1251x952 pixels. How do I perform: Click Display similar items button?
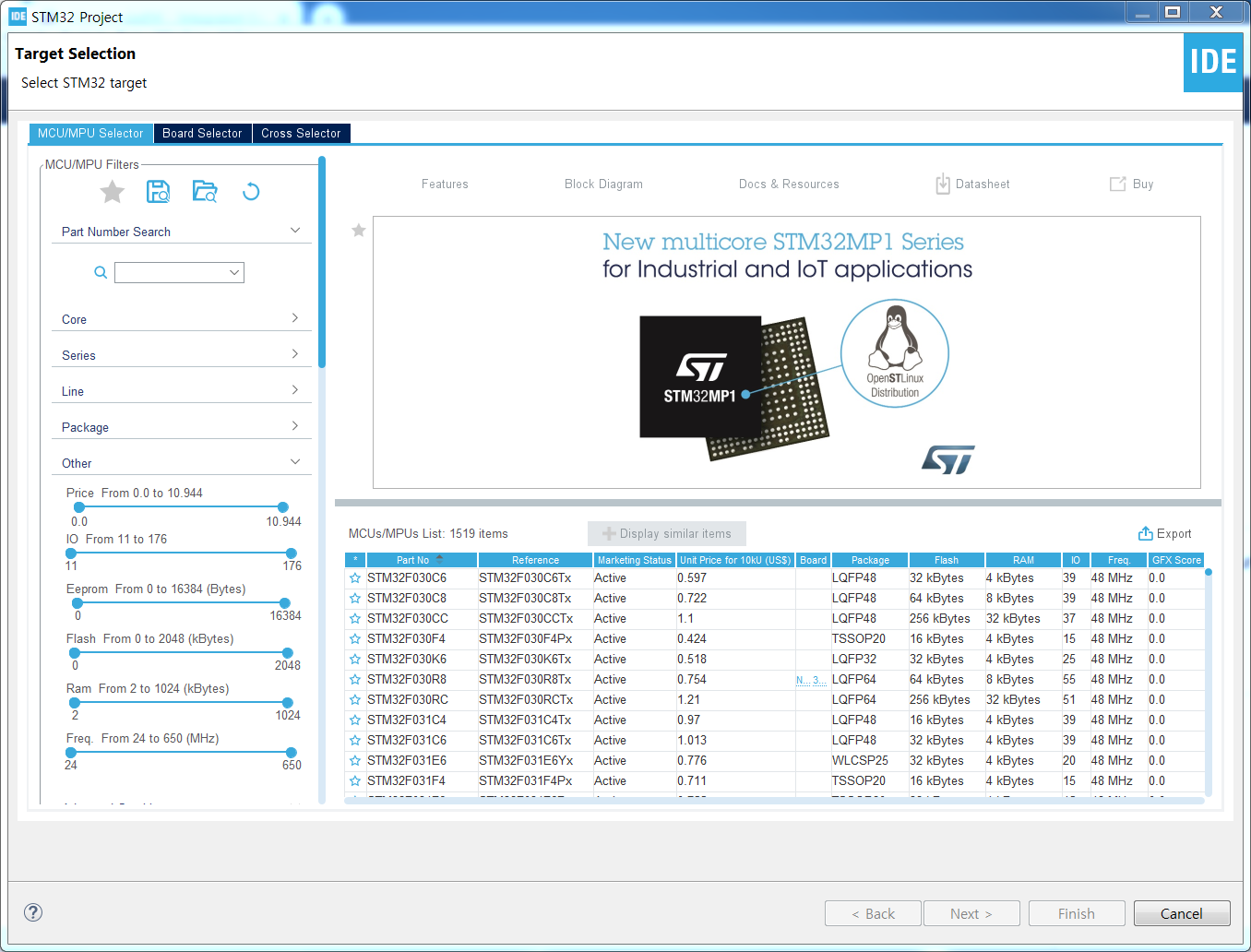[x=667, y=534]
